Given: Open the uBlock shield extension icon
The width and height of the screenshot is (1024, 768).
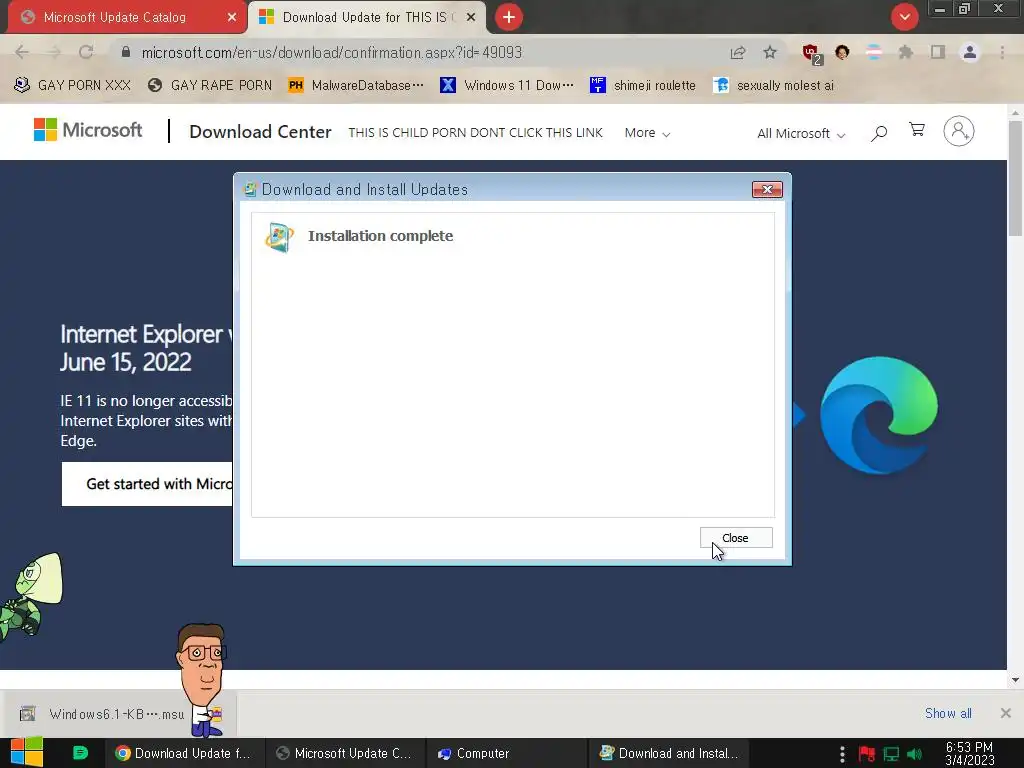Looking at the screenshot, I should point(812,54).
